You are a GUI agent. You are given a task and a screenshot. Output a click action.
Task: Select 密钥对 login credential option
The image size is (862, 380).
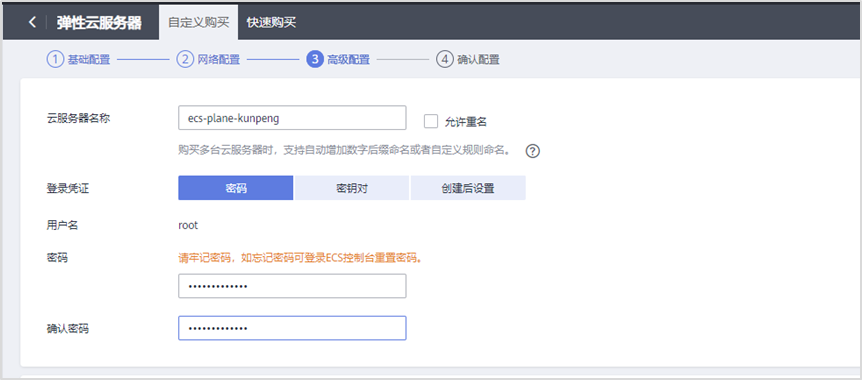(351, 188)
